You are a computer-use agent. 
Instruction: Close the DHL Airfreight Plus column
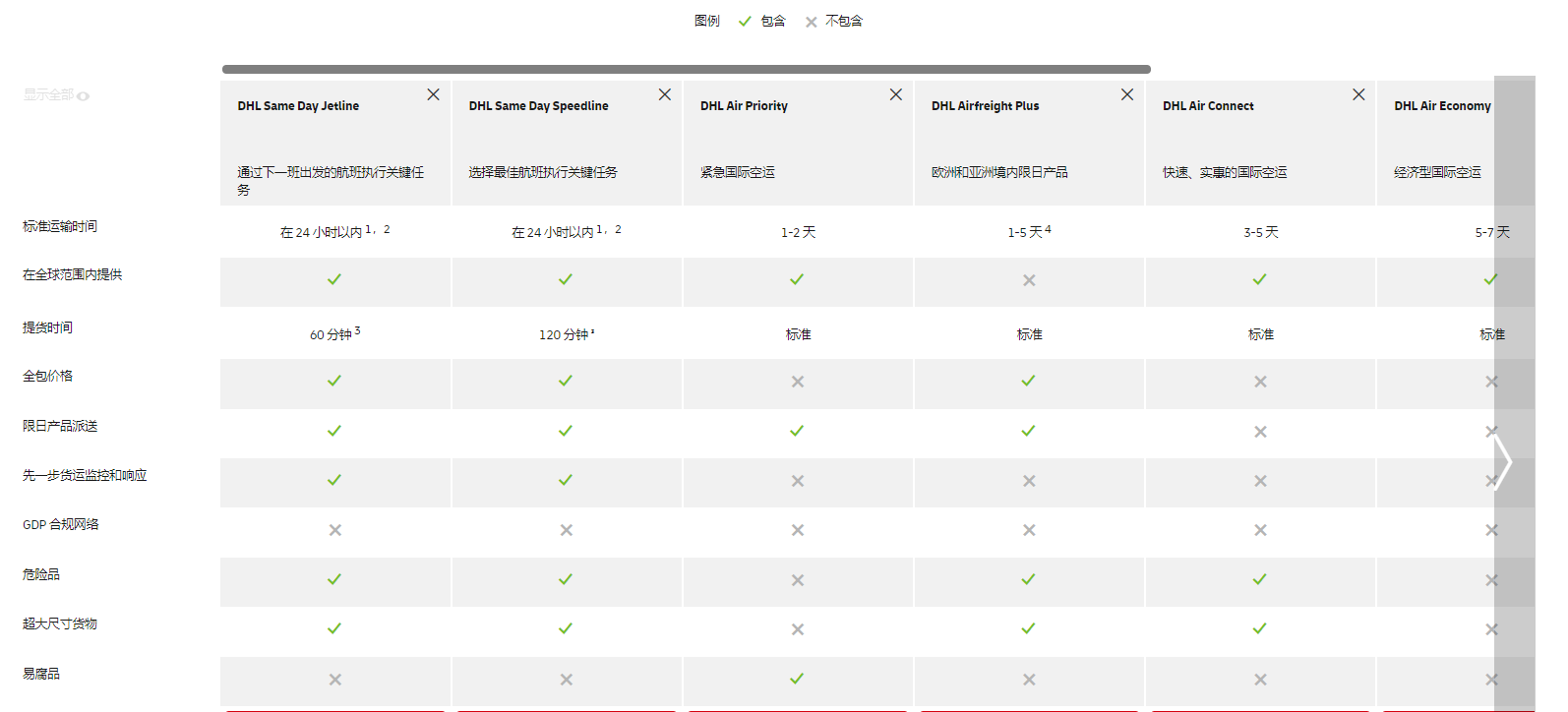[1127, 94]
